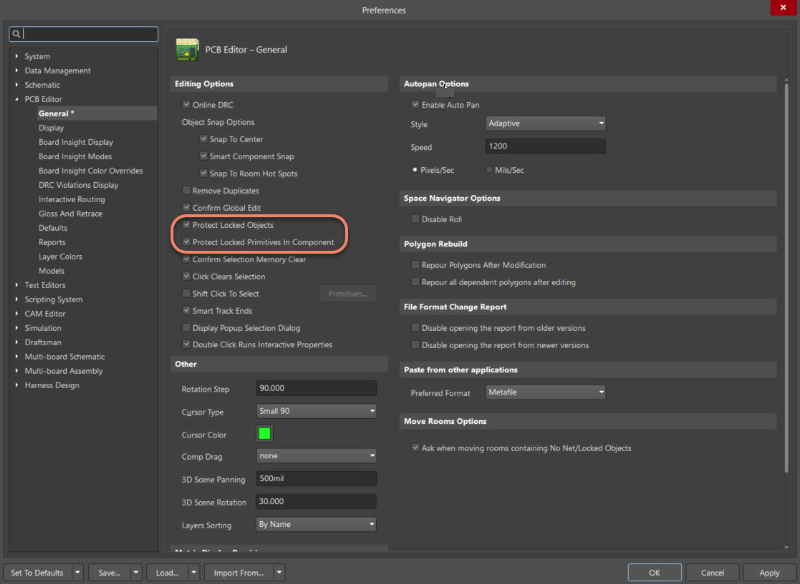The image size is (800, 584).
Task: Select Pixels/Sec radio button
Action: coord(415,170)
